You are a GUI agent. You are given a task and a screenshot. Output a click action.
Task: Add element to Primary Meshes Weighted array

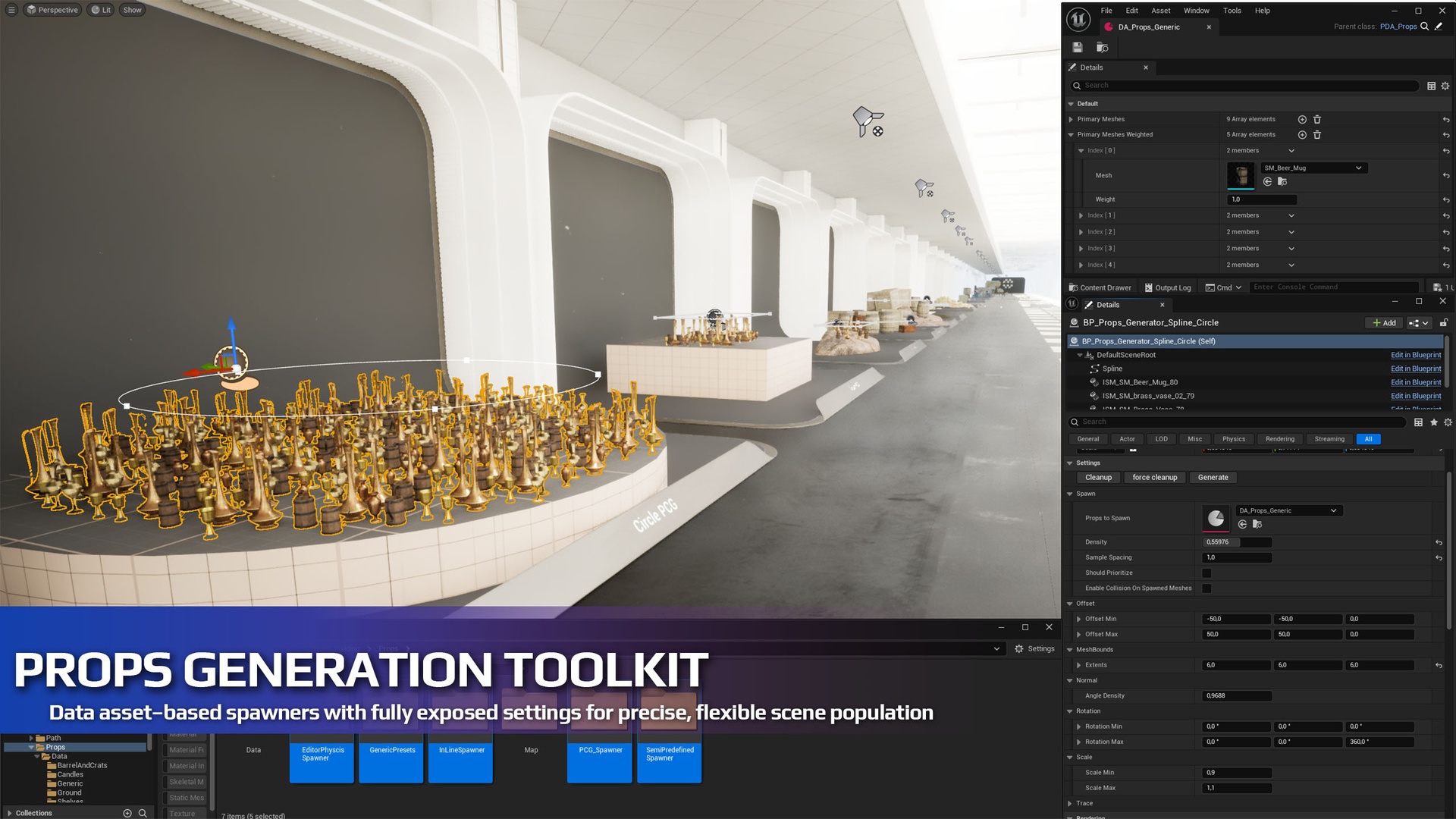coord(1302,135)
